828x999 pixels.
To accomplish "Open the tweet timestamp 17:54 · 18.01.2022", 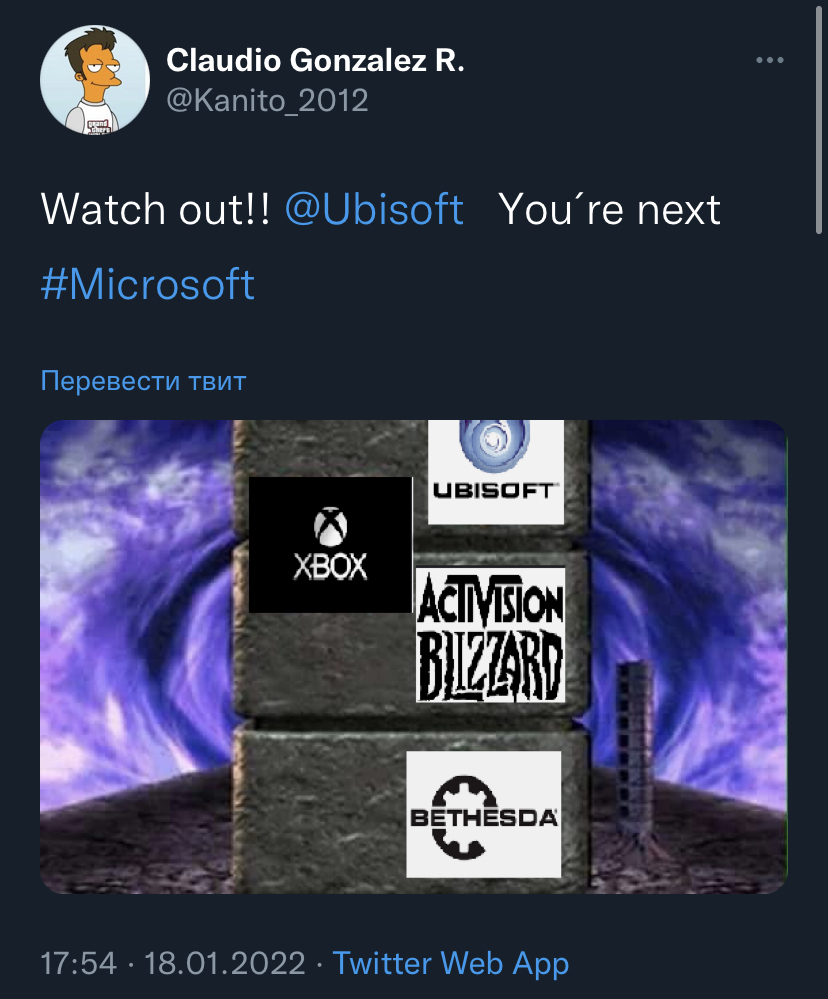I will pos(173,963).
